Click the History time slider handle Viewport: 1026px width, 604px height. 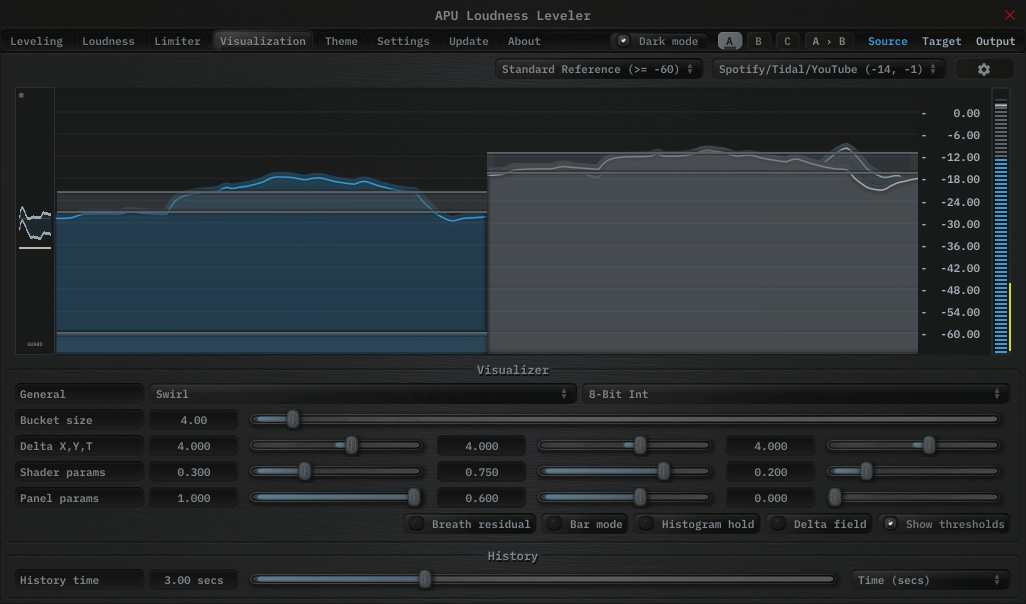tap(425, 579)
